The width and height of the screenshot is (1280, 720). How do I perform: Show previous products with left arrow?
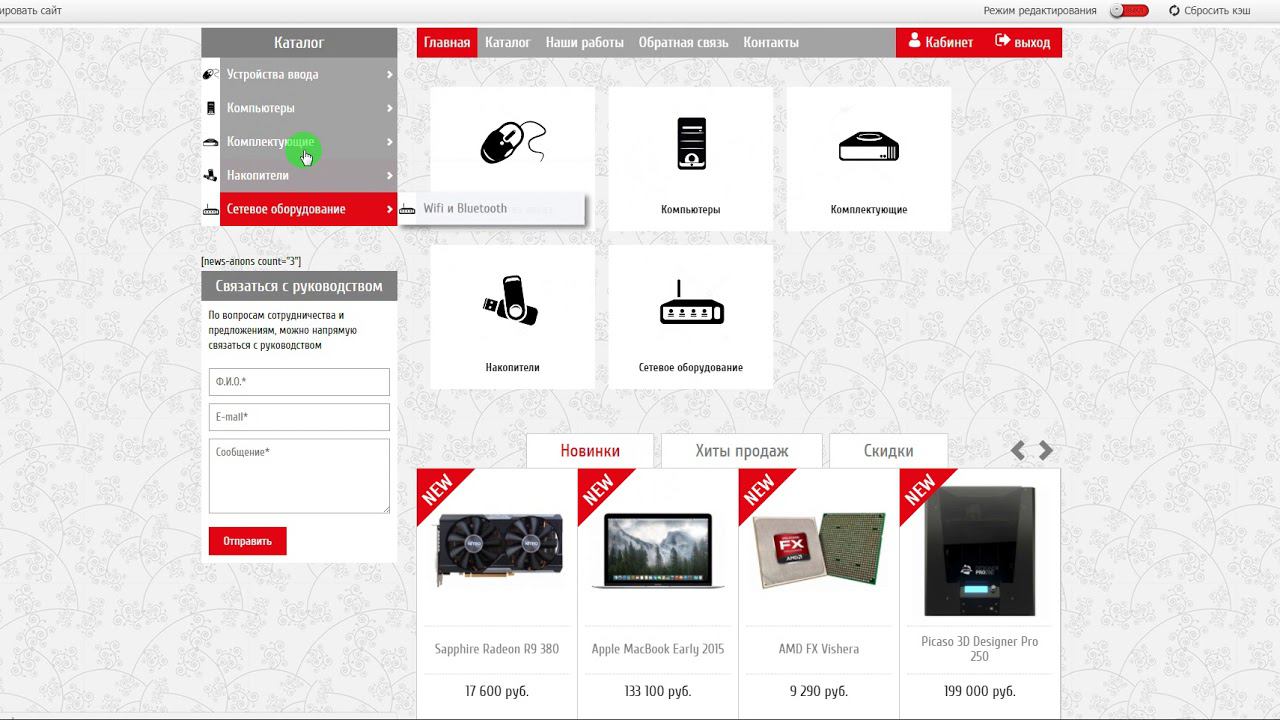pyautogui.click(x=1018, y=451)
